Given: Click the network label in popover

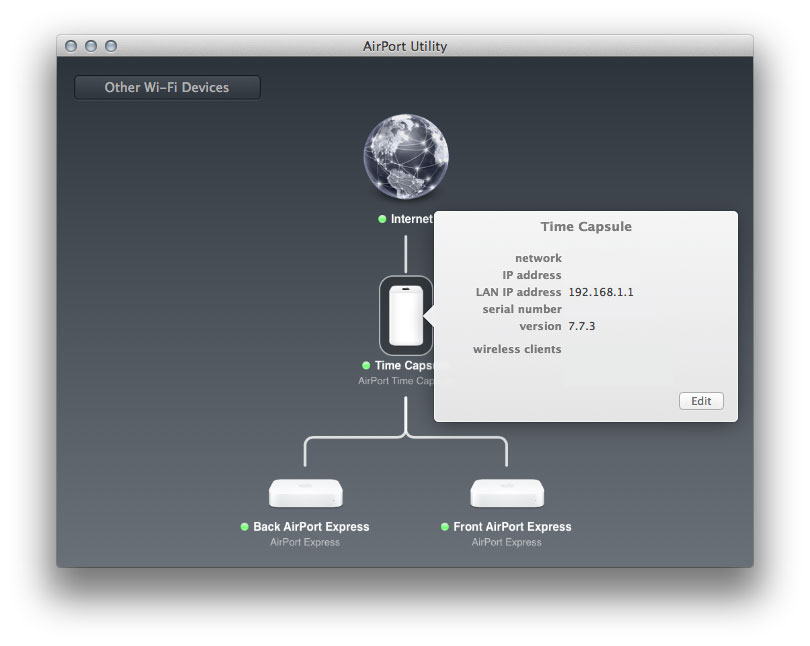Looking at the screenshot, I should pos(538,258).
